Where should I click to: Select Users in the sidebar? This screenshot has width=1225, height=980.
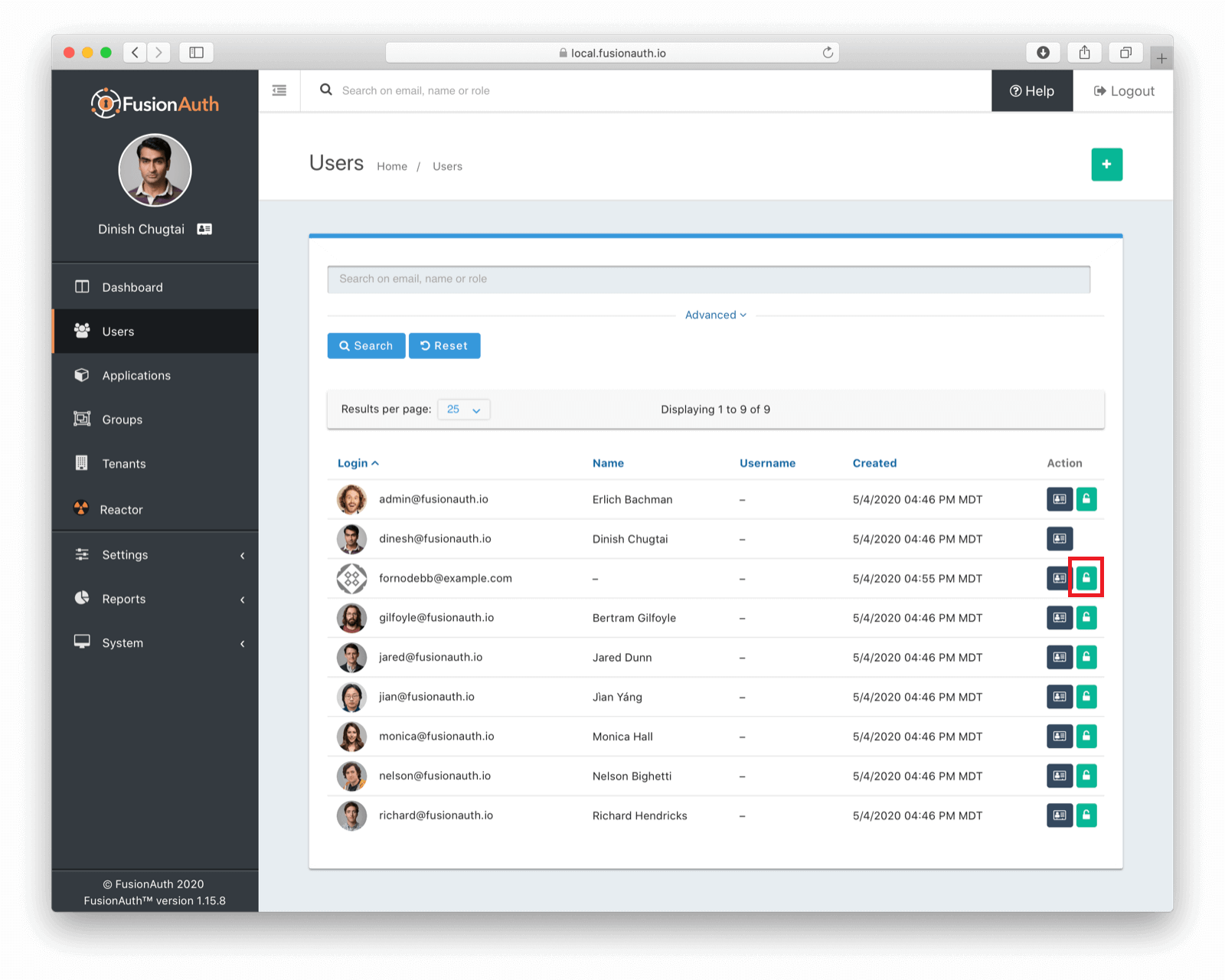point(155,332)
